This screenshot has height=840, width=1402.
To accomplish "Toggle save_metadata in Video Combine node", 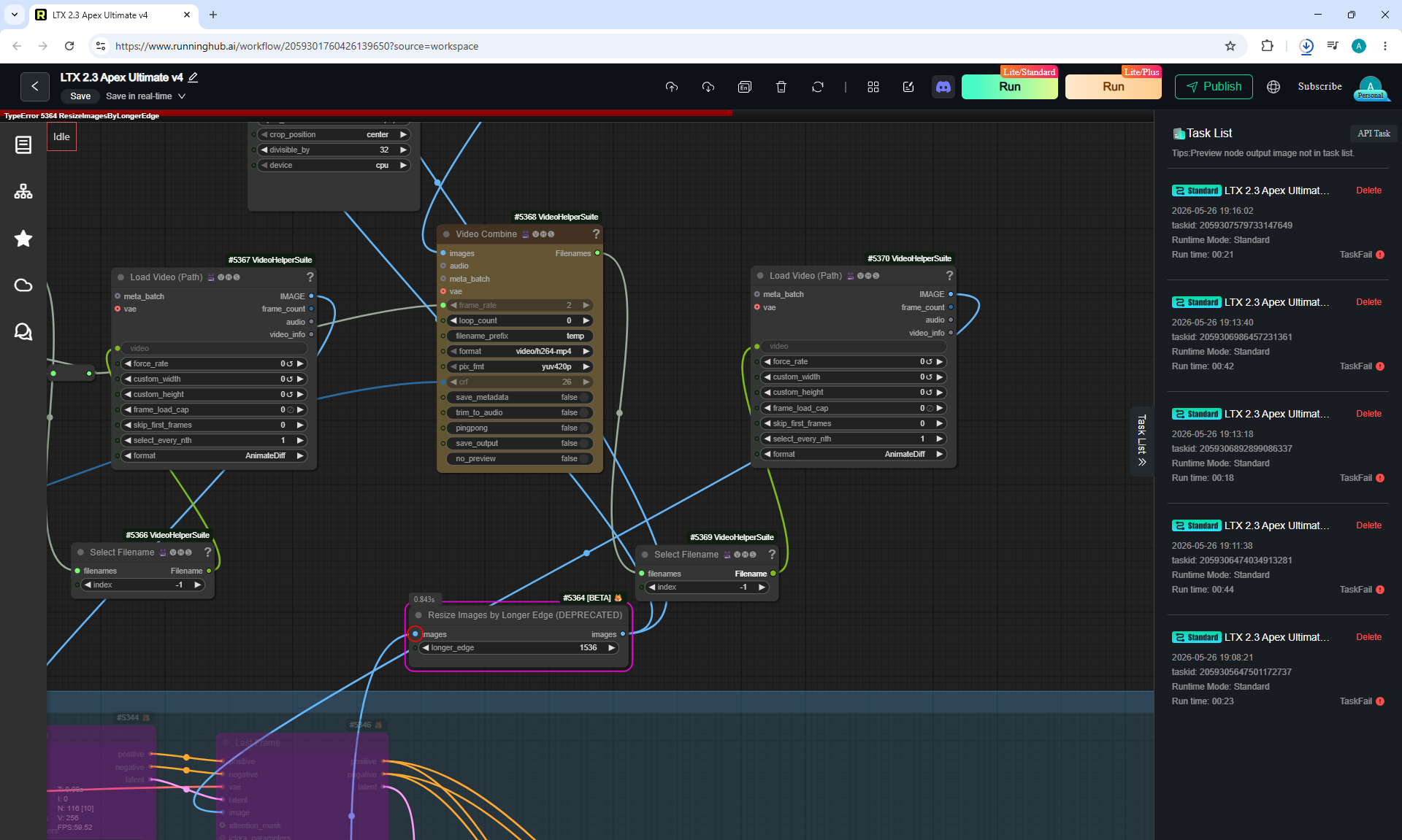I will (520, 398).
